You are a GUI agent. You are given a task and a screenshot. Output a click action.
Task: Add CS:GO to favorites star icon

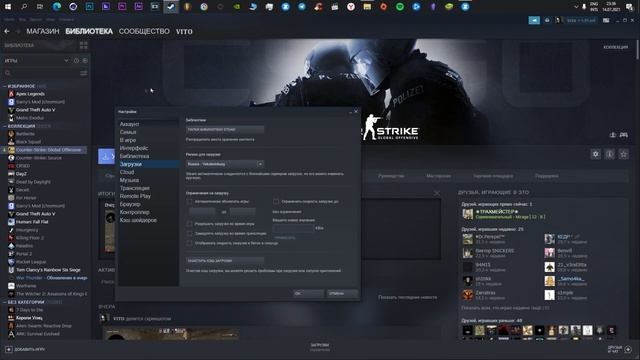tap(623, 154)
